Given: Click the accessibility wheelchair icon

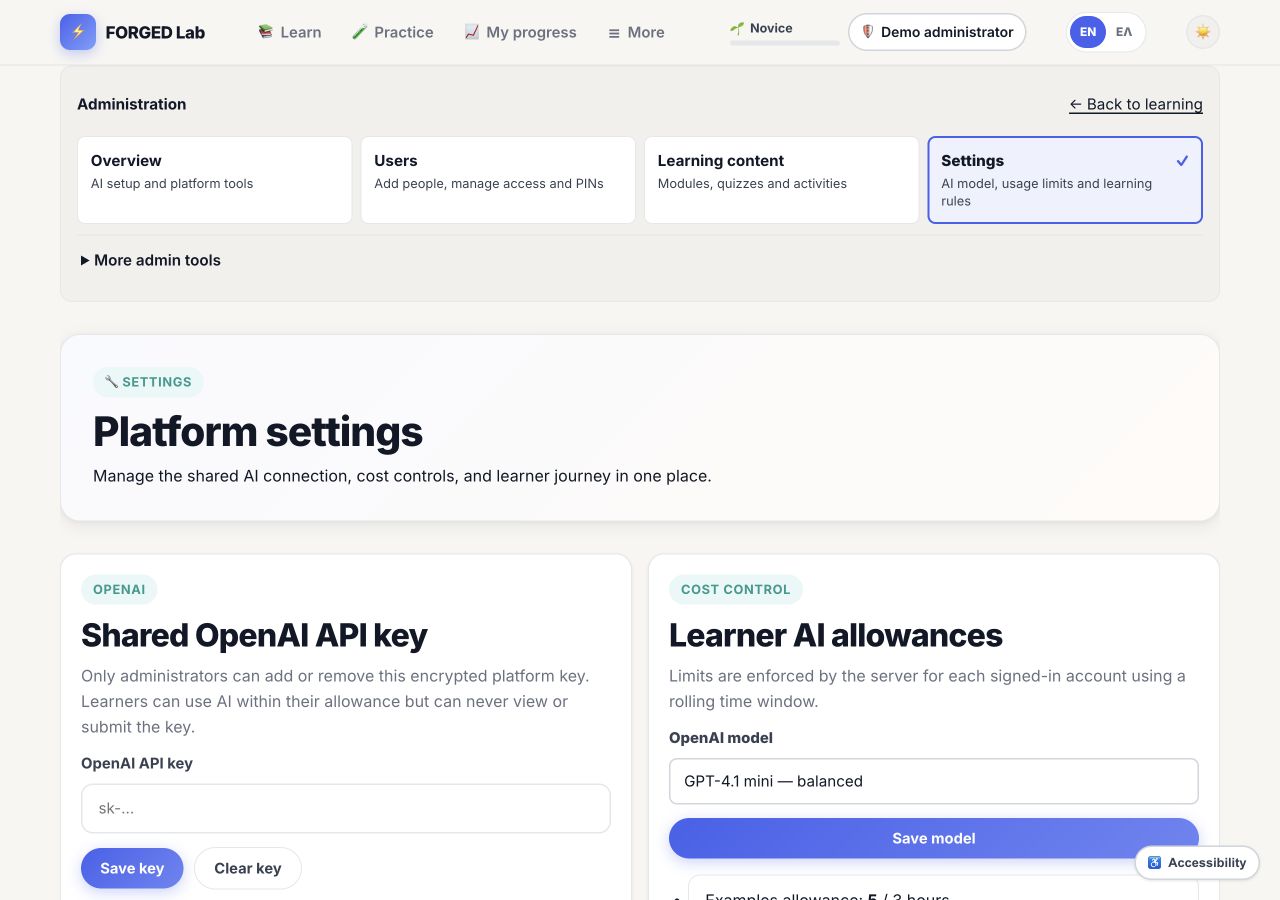Looking at the screenshot, I should (x=1154, y=862).
